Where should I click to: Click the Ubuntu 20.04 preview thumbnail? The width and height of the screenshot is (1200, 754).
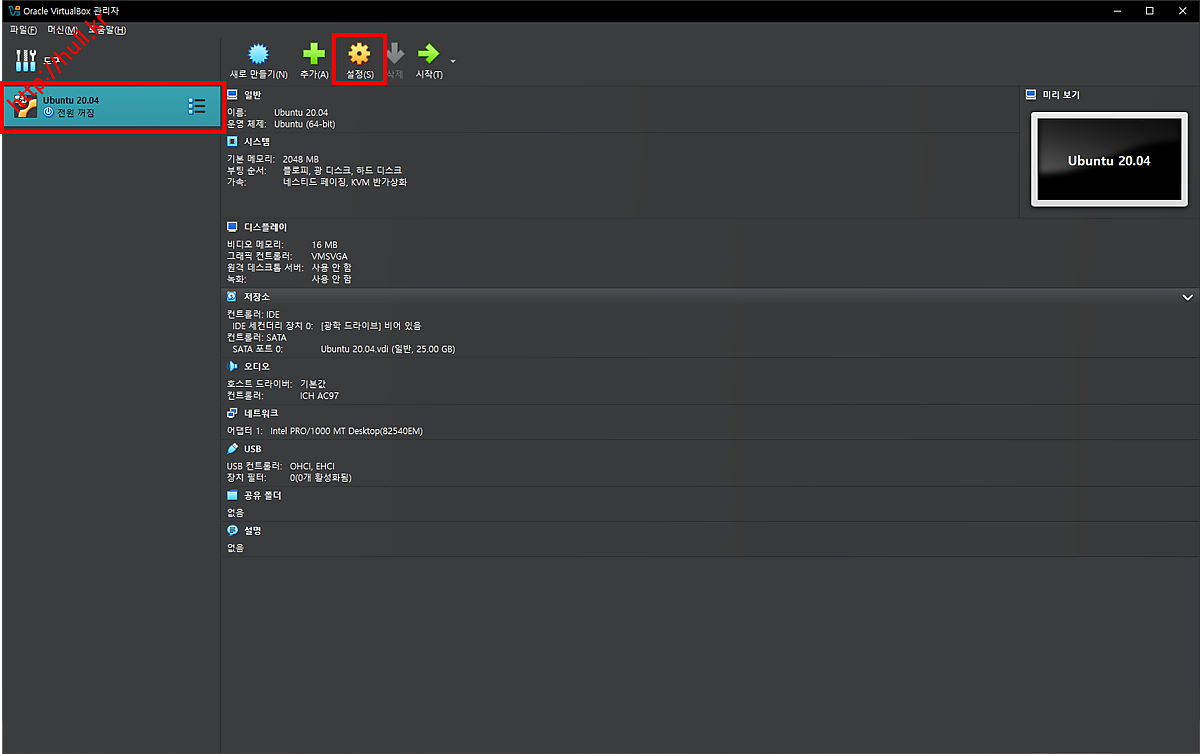(1109, 160)
